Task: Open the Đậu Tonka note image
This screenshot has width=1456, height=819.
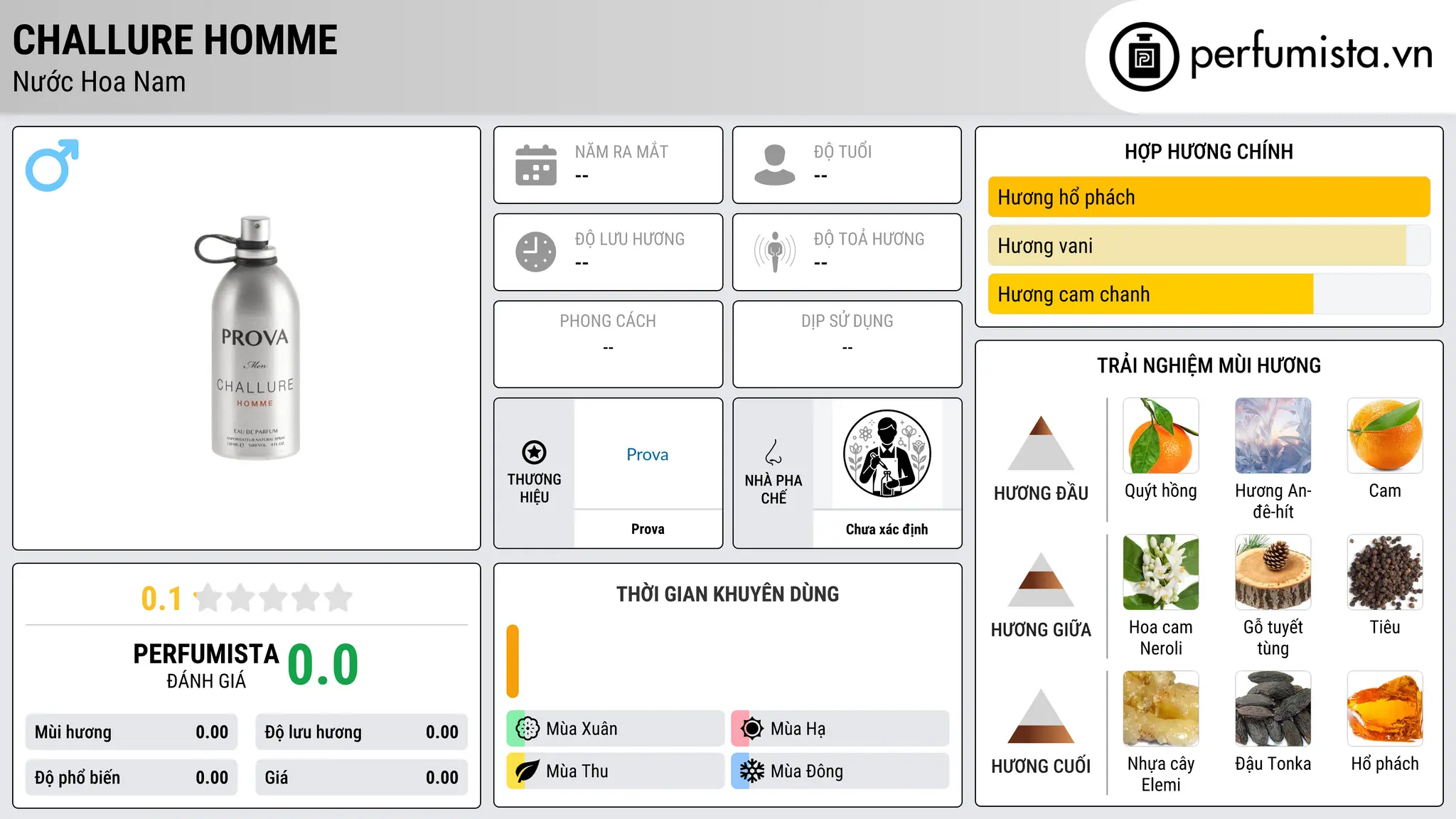Action: click(x=1273, y=709)
